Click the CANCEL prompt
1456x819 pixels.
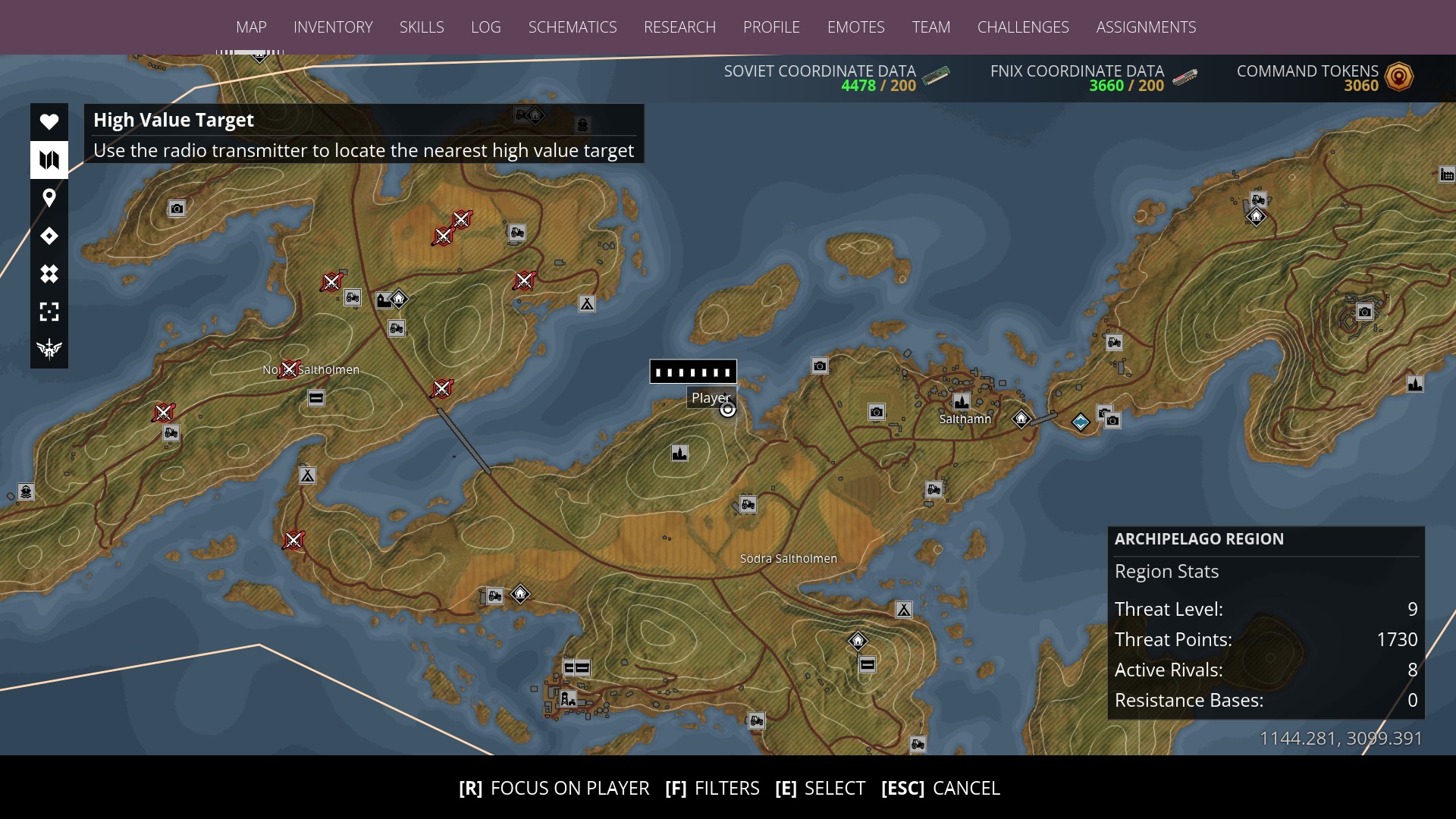click(940, 789)
